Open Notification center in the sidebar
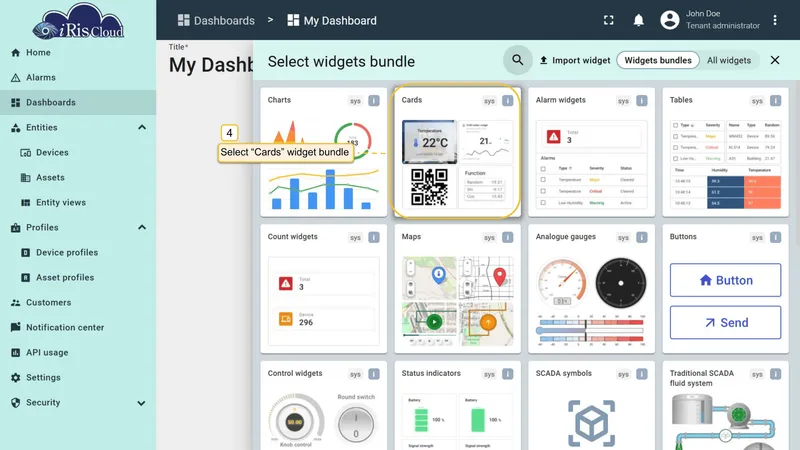Image resolution: width=800 pixels, height=450 pixels. [78, 328]
